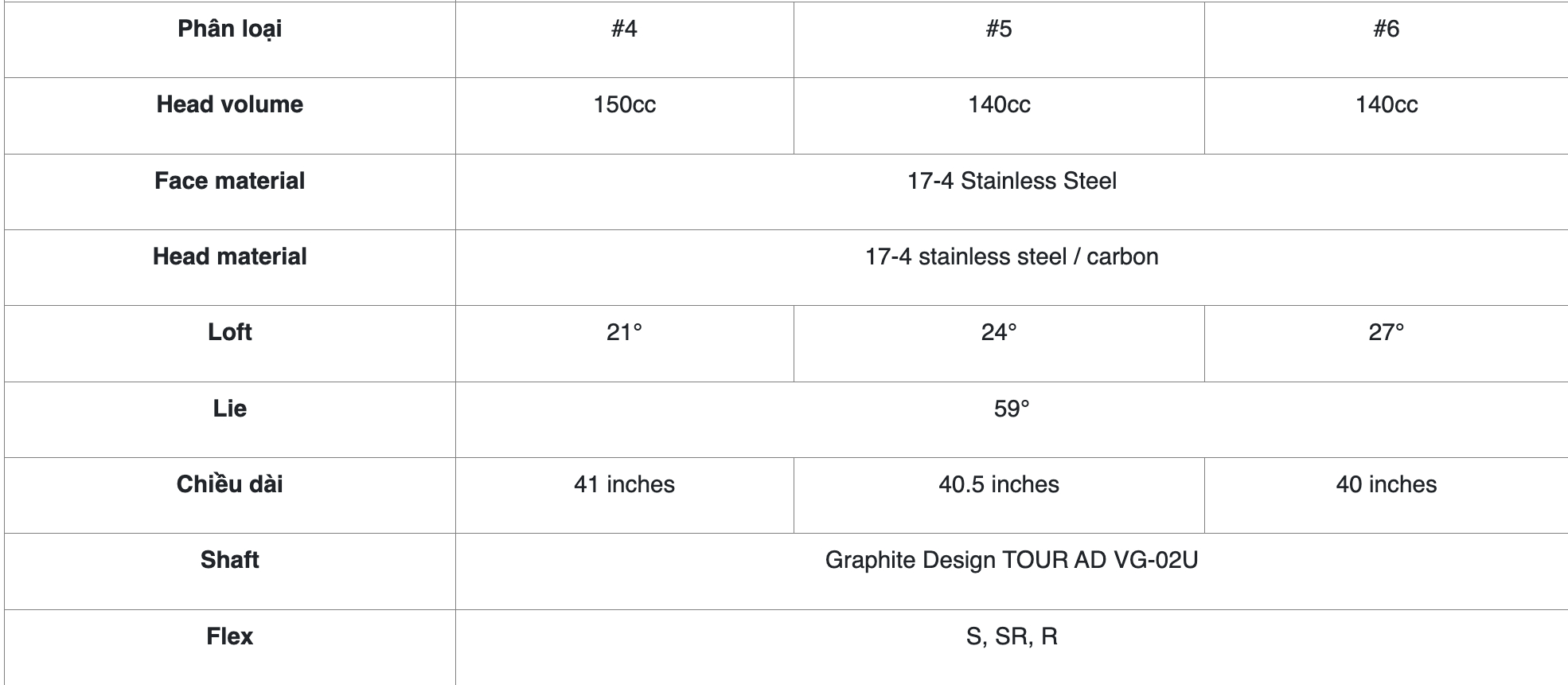Click 'Graphite Design TOUR AD VG-02U' shaft cell

[x=1012, y=571]
